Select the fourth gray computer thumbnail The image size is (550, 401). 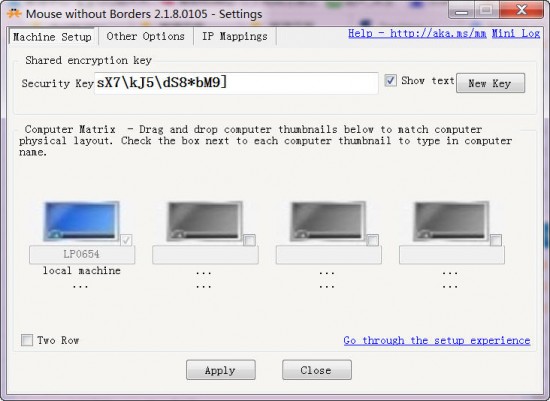(x=451, y=221)
